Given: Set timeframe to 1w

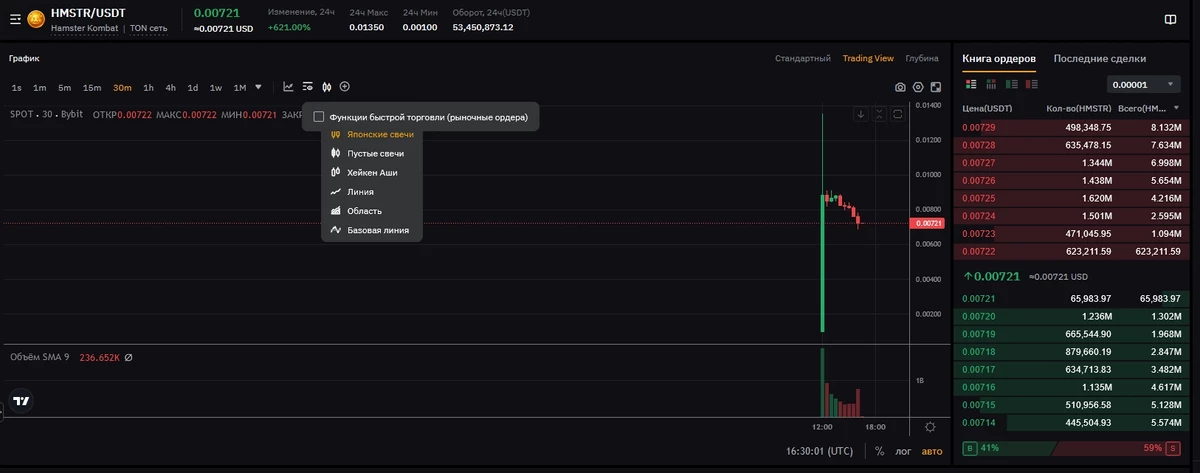Looking at the screenshot, I should click(x=216, y=88).
